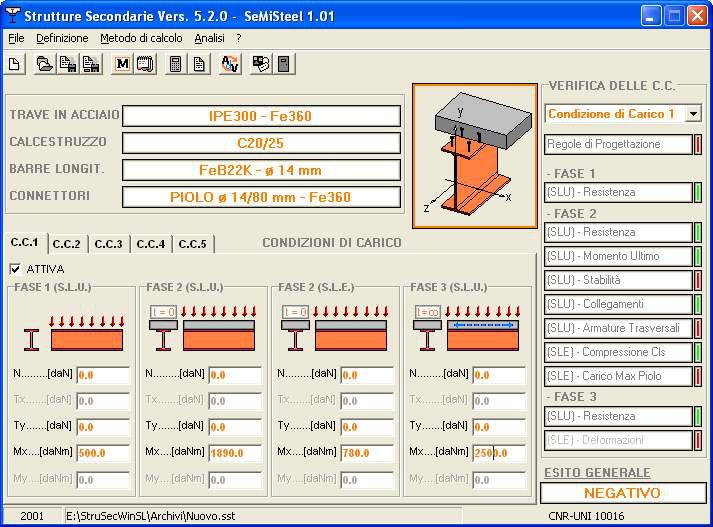Viewport: 713px width, 527px height.
Task: Click the PIOLO connectors selection field
Action: pyautogui.click(x=261, y=197)
